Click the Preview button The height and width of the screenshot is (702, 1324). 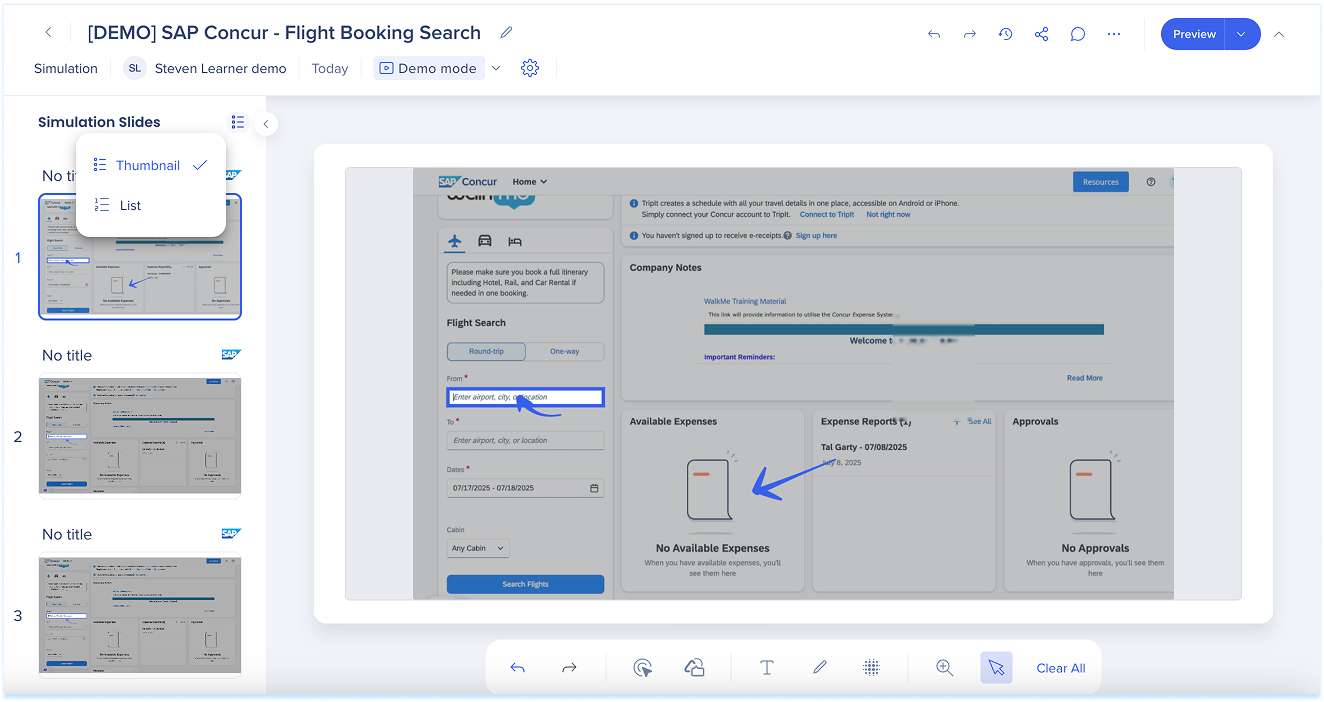1194,34
